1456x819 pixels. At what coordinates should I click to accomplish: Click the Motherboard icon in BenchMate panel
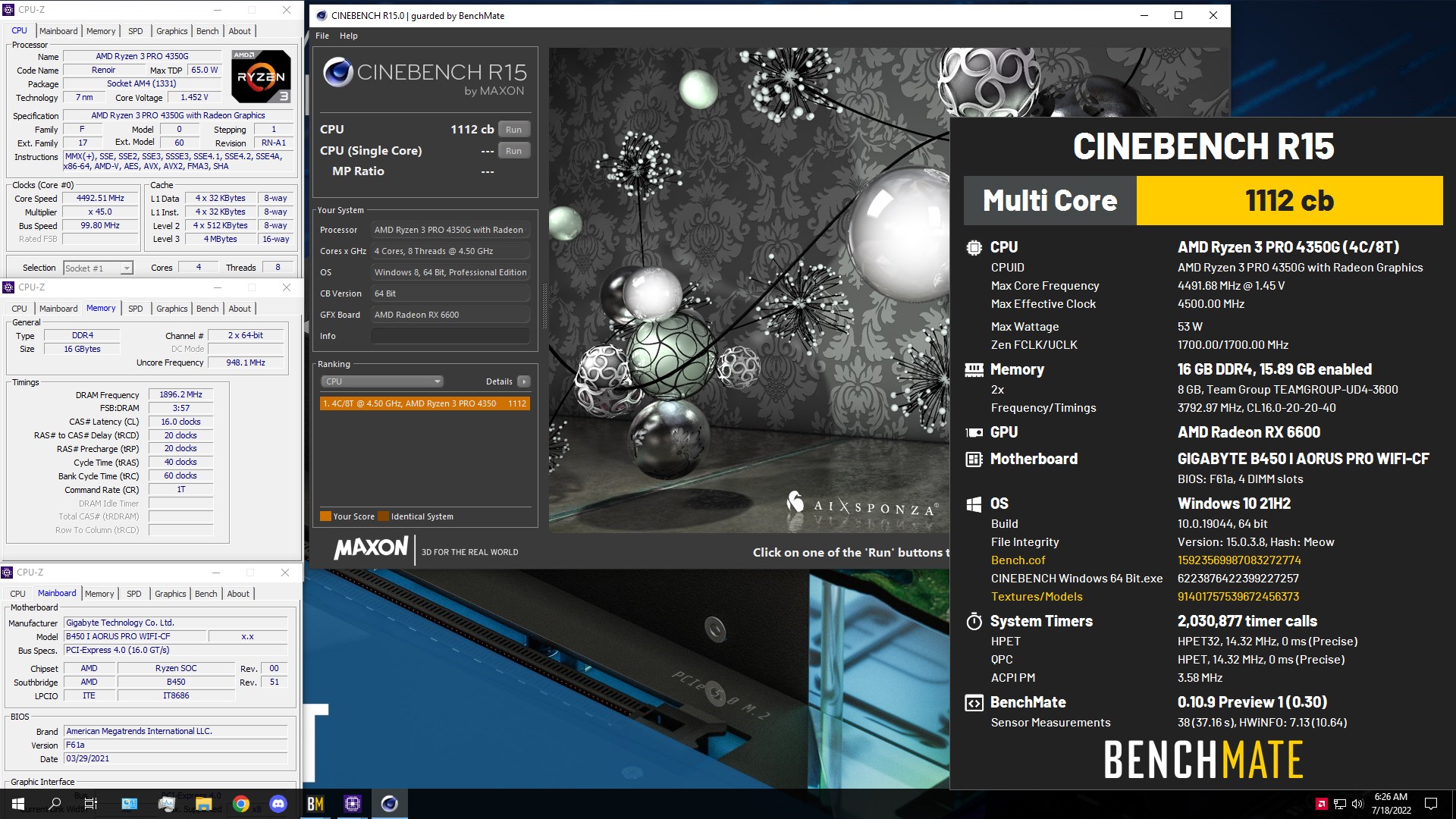pyautogui.click(x=974, y=459)
